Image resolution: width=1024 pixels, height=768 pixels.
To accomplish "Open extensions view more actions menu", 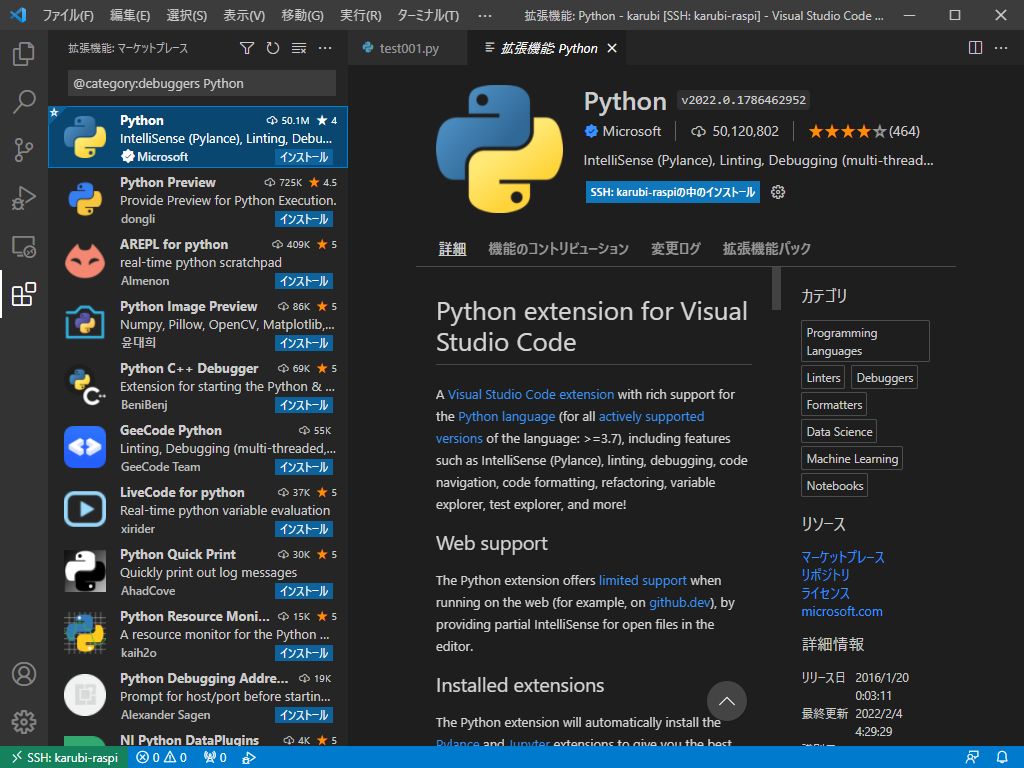I will tap(325, 48).
